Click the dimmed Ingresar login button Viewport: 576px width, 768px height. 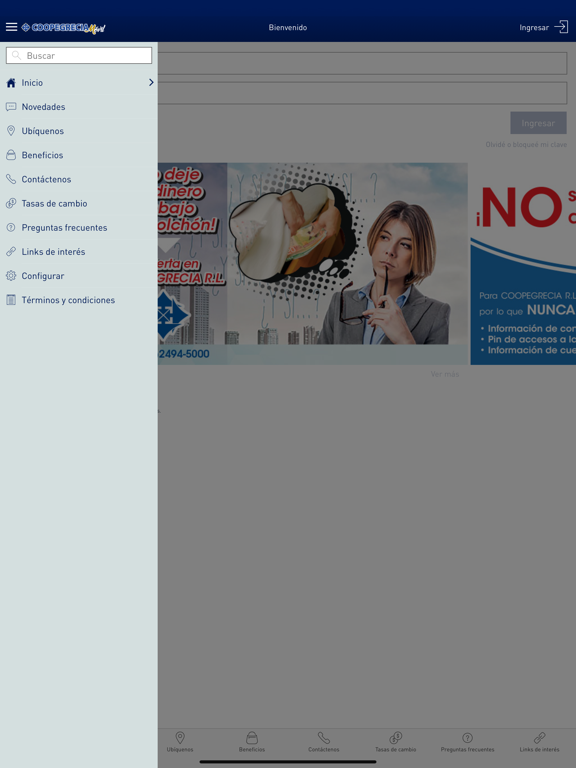(538, 123)
